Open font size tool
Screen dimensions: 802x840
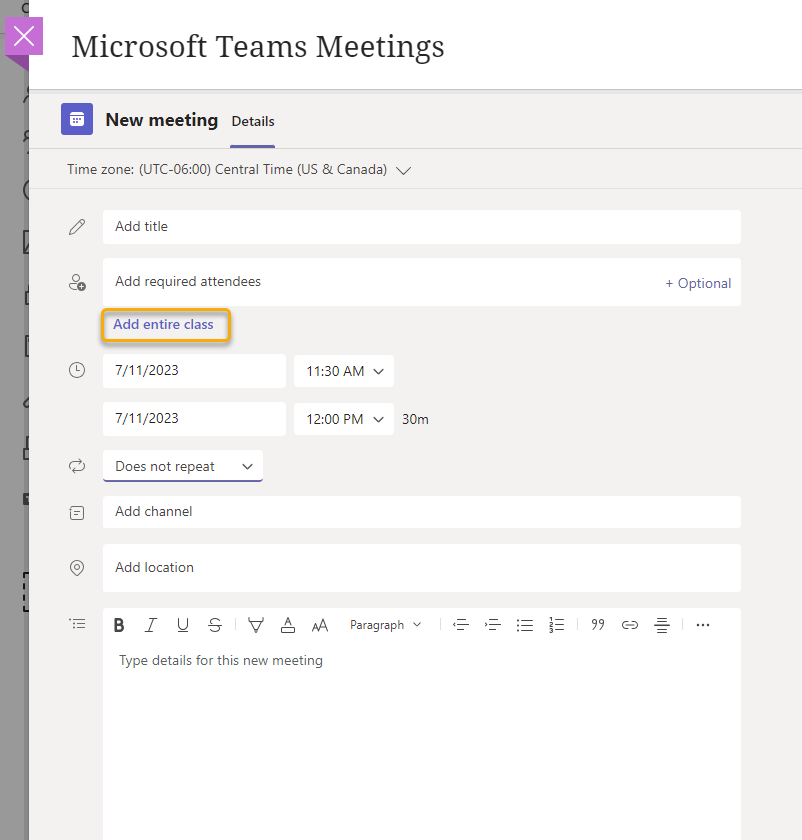pos(320,625)
